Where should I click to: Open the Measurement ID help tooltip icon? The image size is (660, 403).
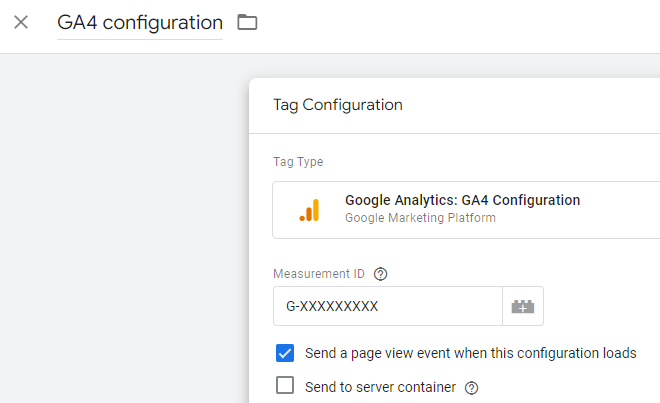[381, 274]
